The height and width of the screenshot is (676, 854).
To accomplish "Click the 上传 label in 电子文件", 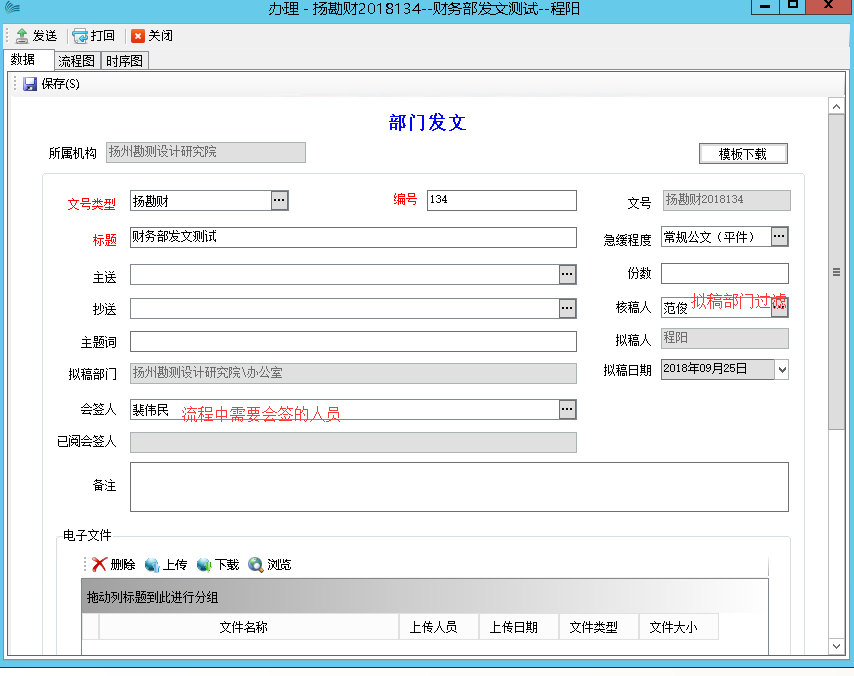I will [x=175, y=565].
